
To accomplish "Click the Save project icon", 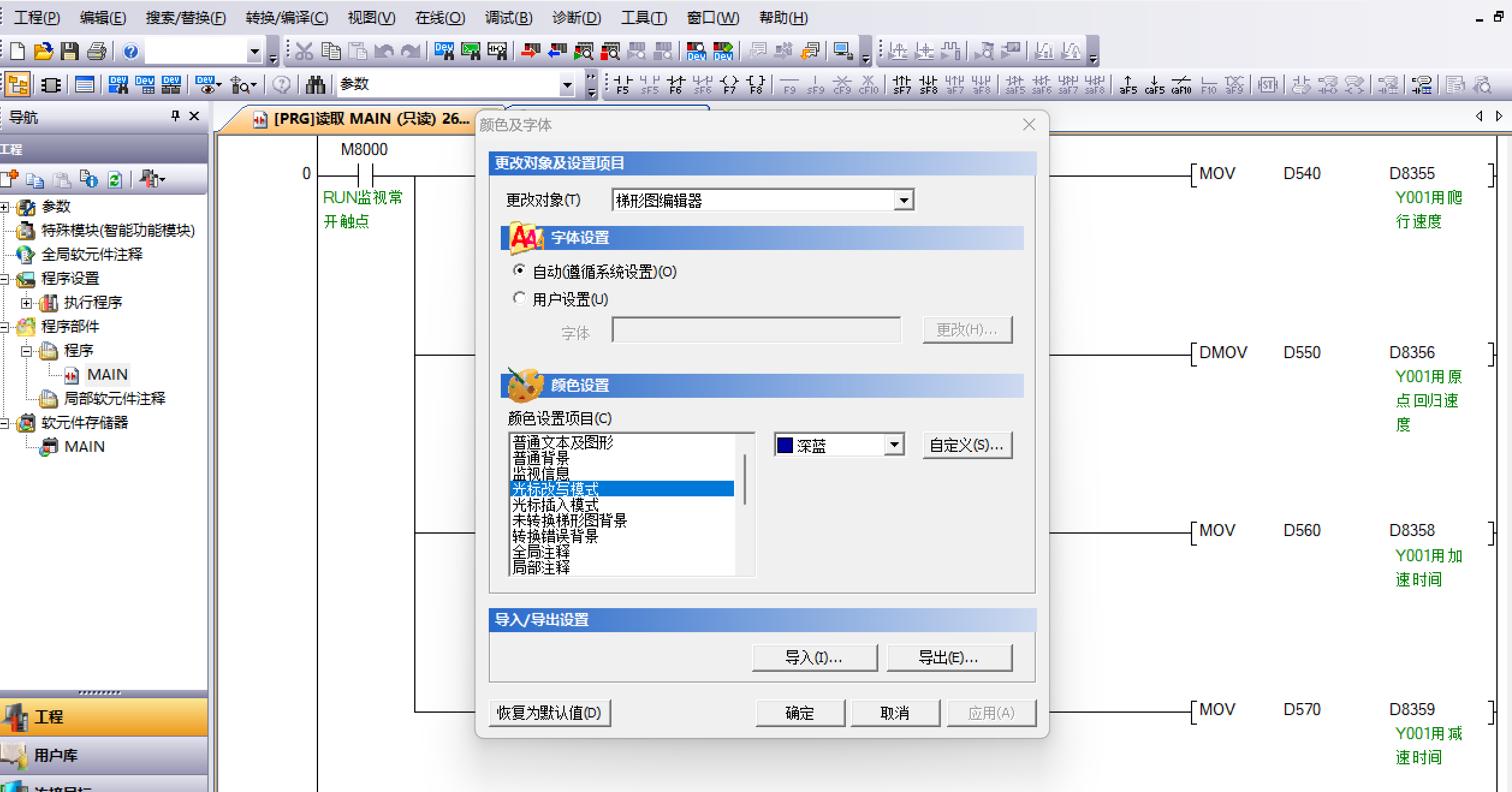I will (x=70, y=52).
